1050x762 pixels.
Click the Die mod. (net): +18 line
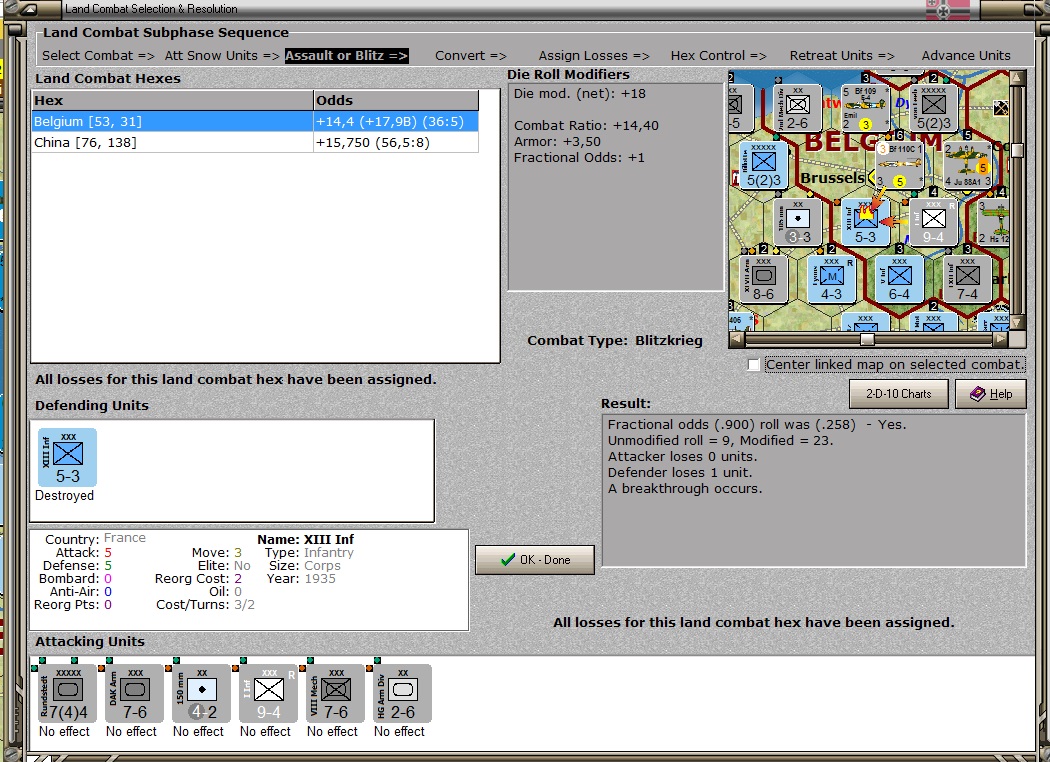click(579, 94)
